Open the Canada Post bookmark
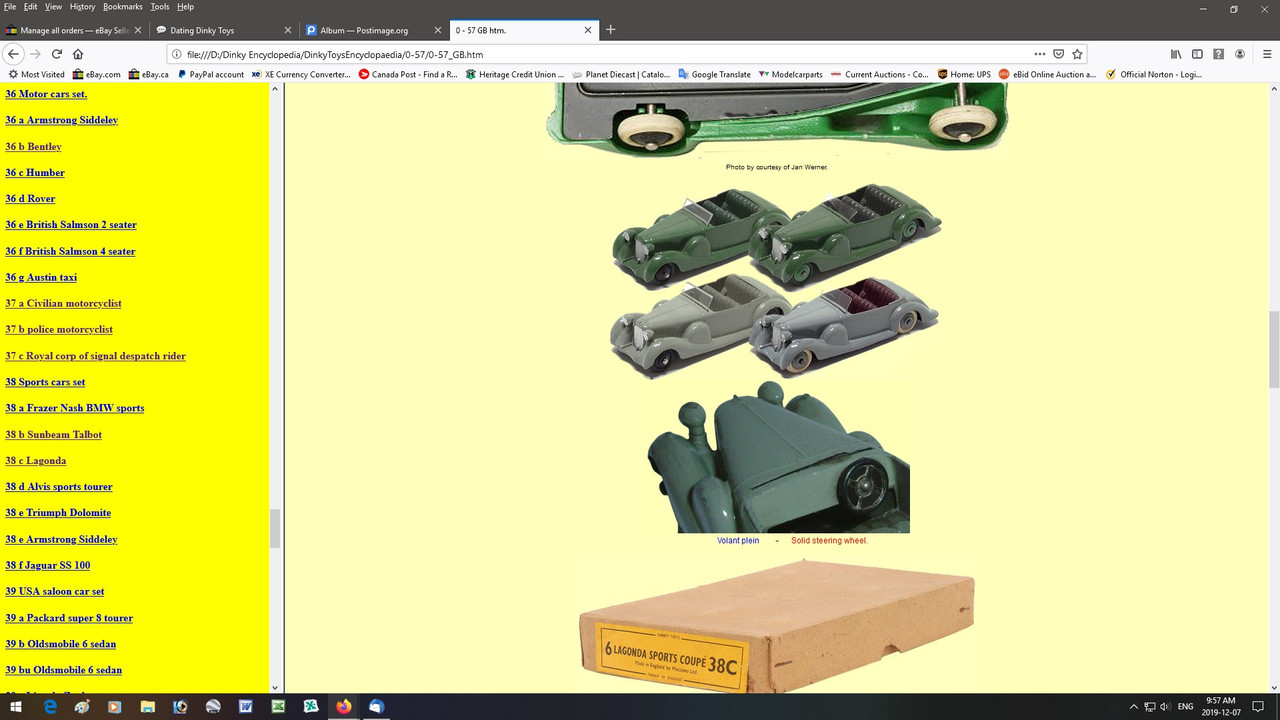Viewport: 1280px width, 720px height. point(408,74)
